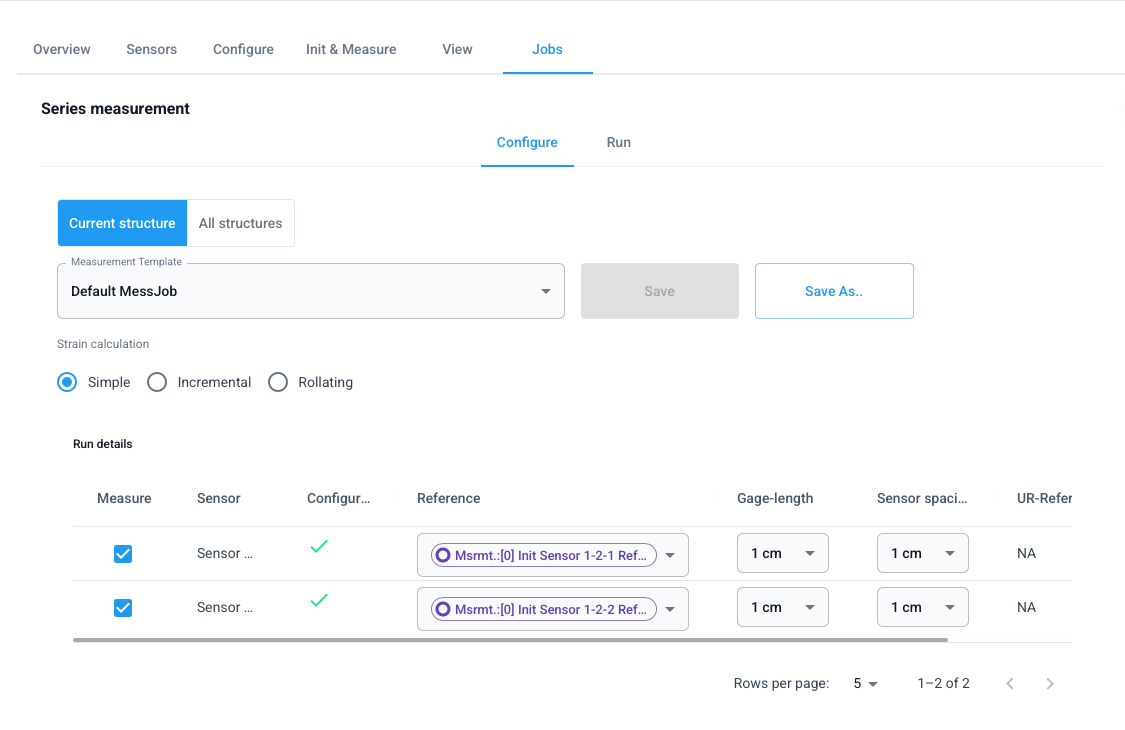Image resolution: width=1125 pixels, height=730 pixels.
Task: Go to the previous table page arrow
Action: coord(1010,683)
